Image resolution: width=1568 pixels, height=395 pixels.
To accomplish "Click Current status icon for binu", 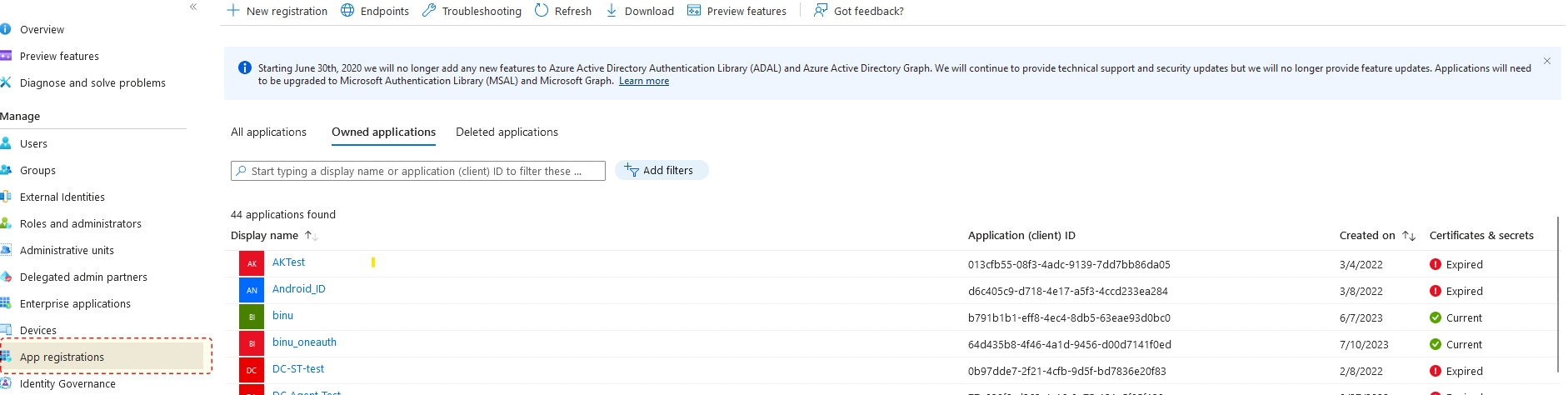I will [1436, 317].
